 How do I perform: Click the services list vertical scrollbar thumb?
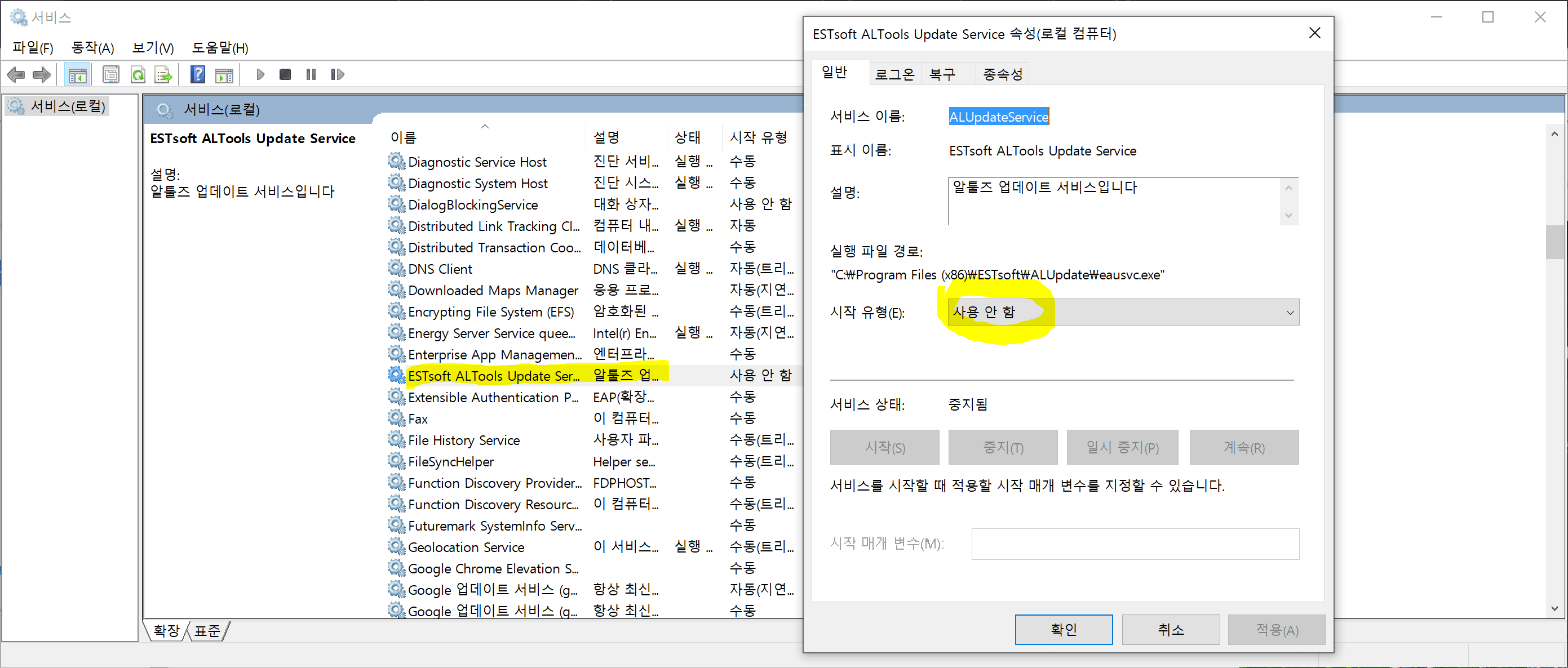[x=1554, y=242]
